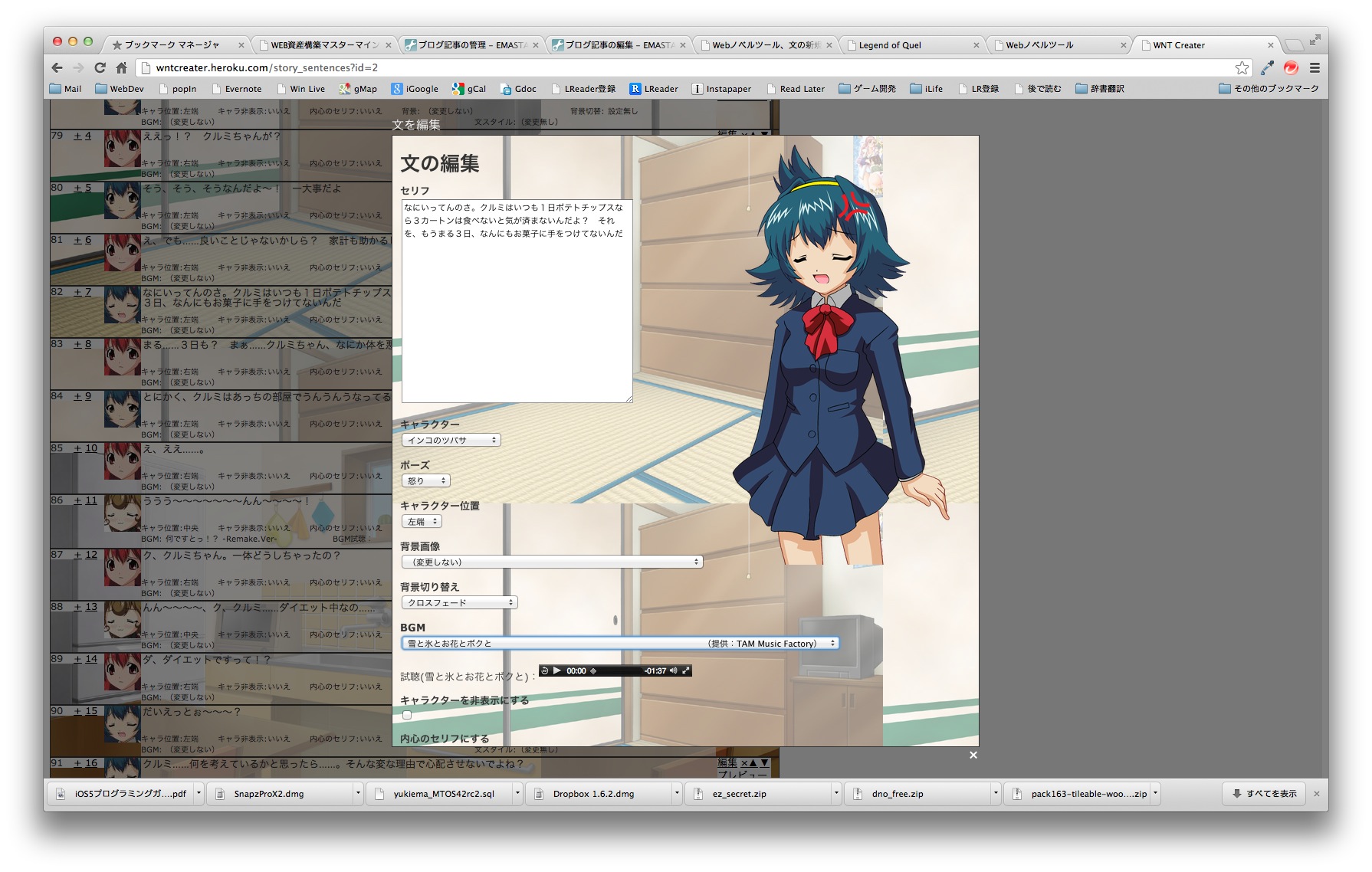Click the red extension icon in toolbar

pos(1291,67)
